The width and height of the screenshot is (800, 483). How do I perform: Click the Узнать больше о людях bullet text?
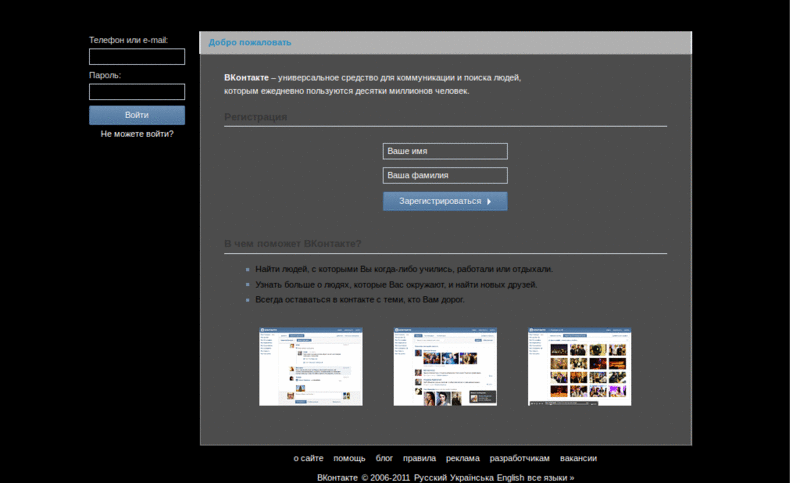[x=396, y=285]
